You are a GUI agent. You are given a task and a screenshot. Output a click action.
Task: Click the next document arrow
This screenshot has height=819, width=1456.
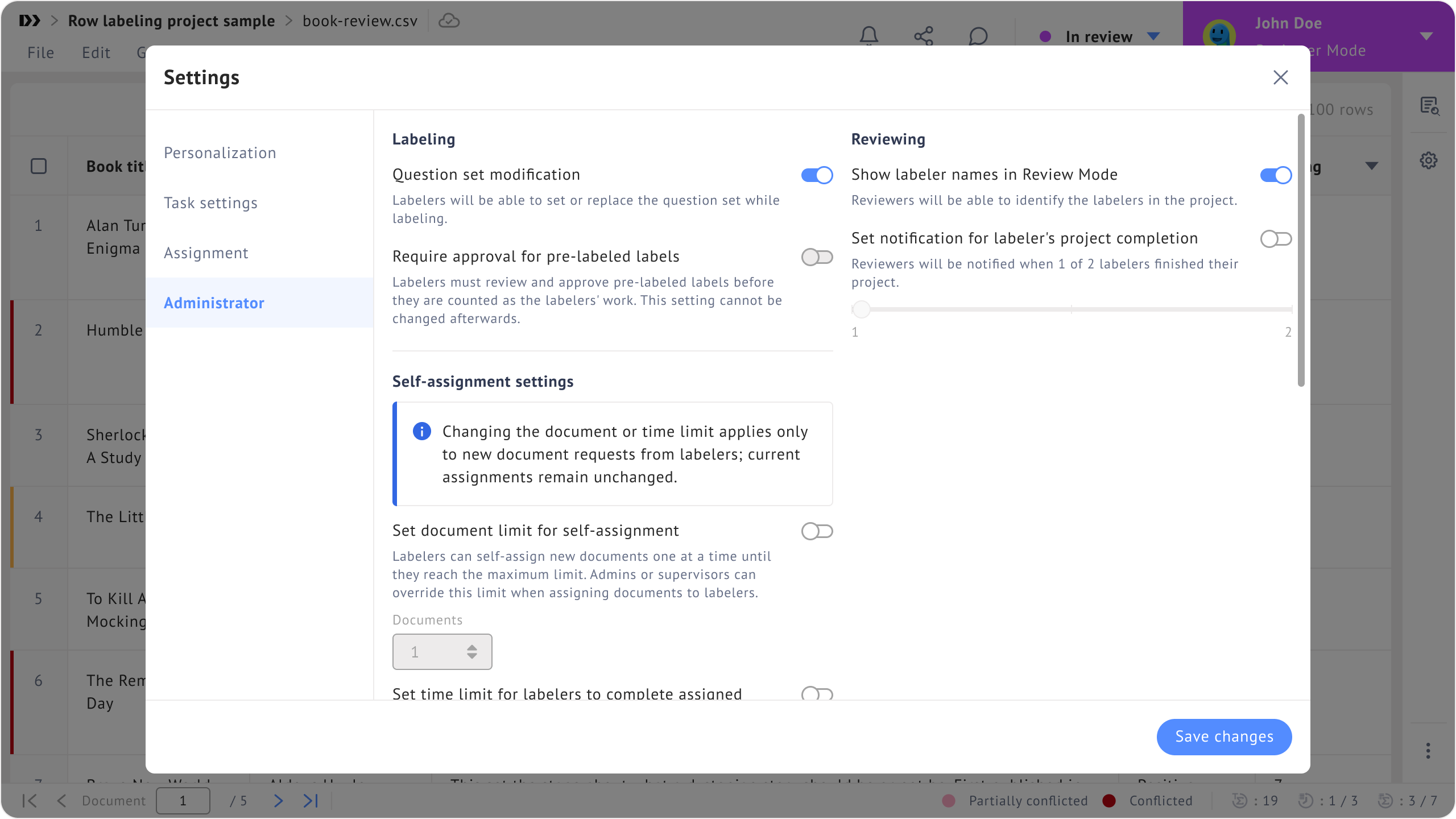(x=278, y=801)
